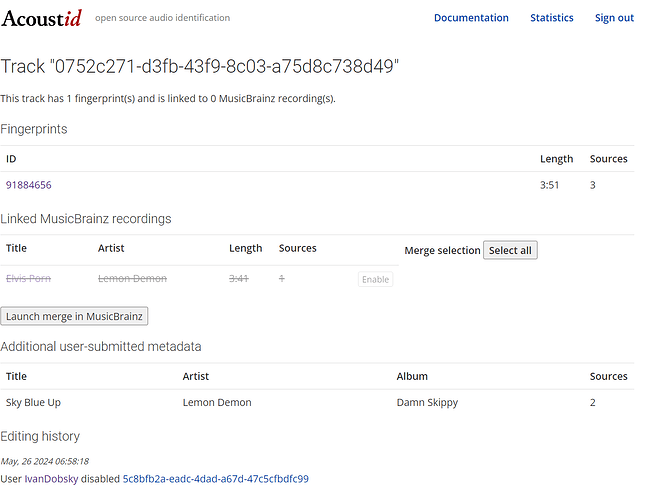Click the Editing history heading
650x500 pixels.
tap(40, 436)
